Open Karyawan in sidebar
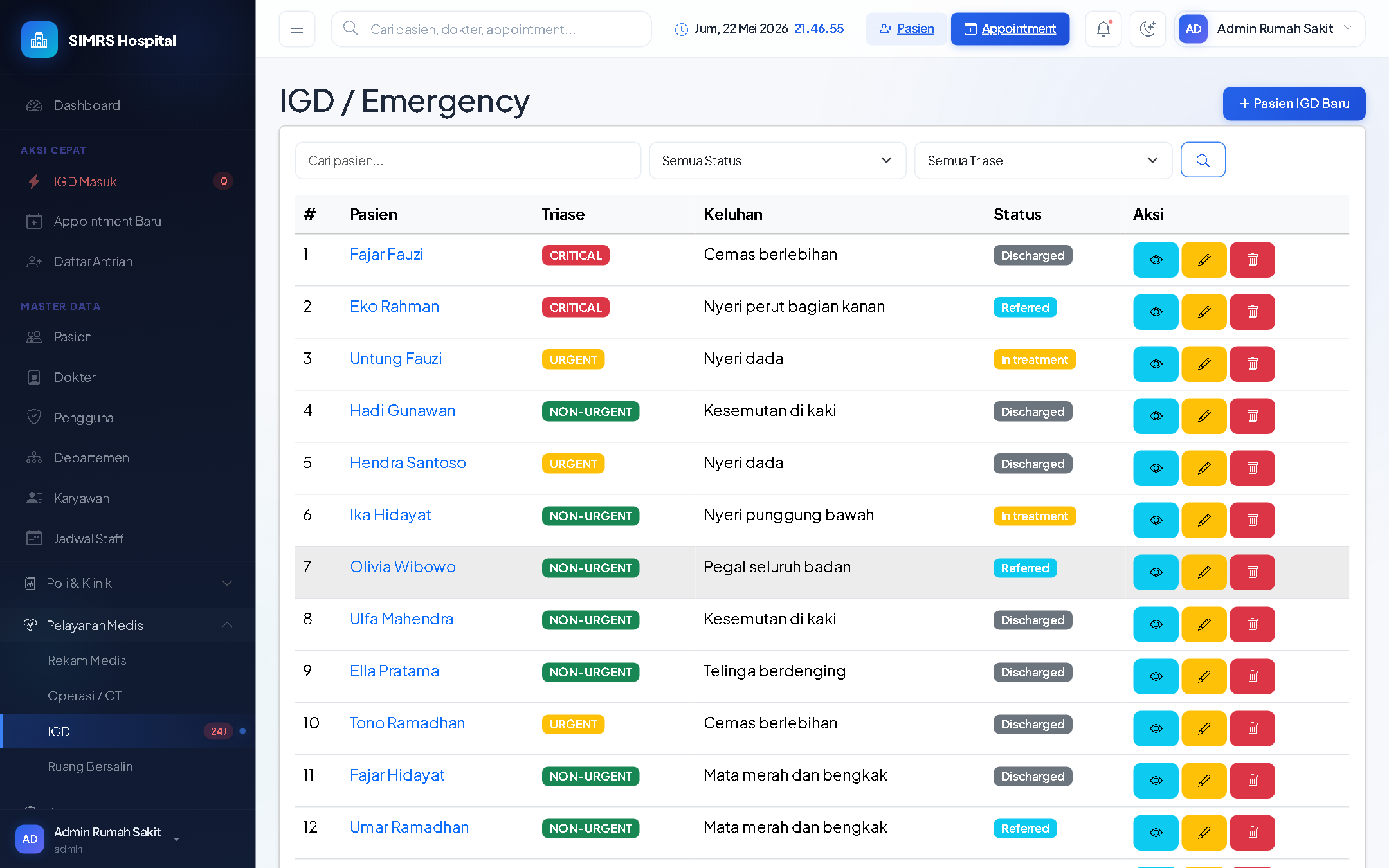Screen dimensions: 1389x868 coord(128,498)
